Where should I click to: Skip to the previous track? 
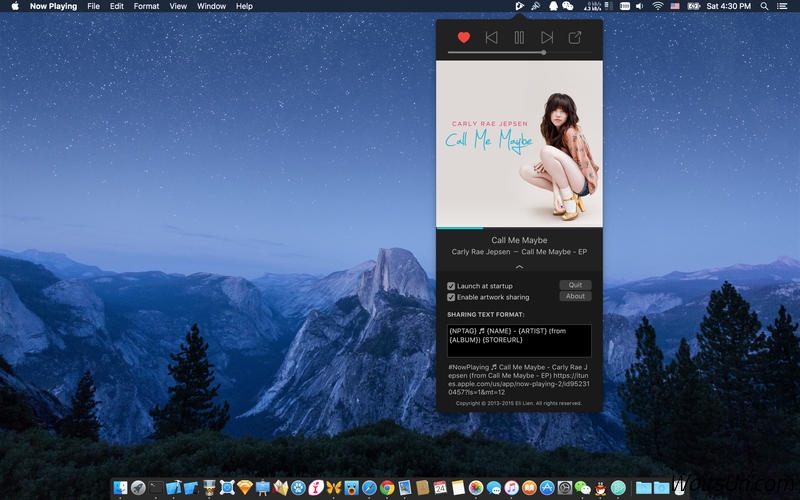pyautogui.click(x=491, y=37)
